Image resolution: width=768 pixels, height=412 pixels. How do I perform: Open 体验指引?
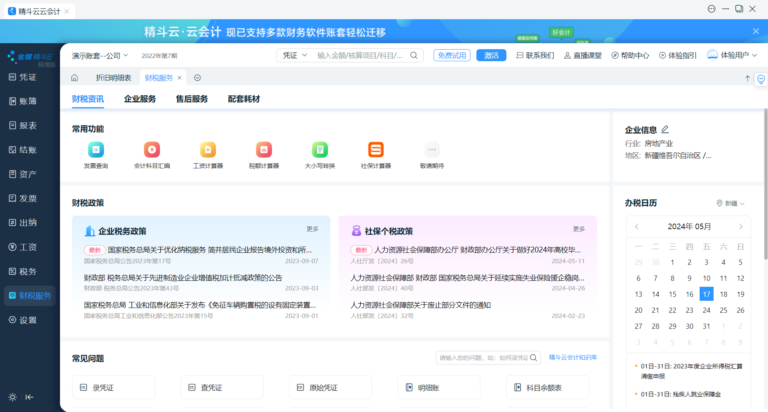[677, 55]
